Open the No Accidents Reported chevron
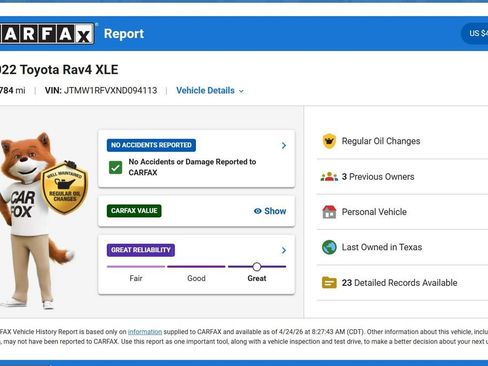The height and width of the screenshot is (366, 488). (x=284, y=145)
